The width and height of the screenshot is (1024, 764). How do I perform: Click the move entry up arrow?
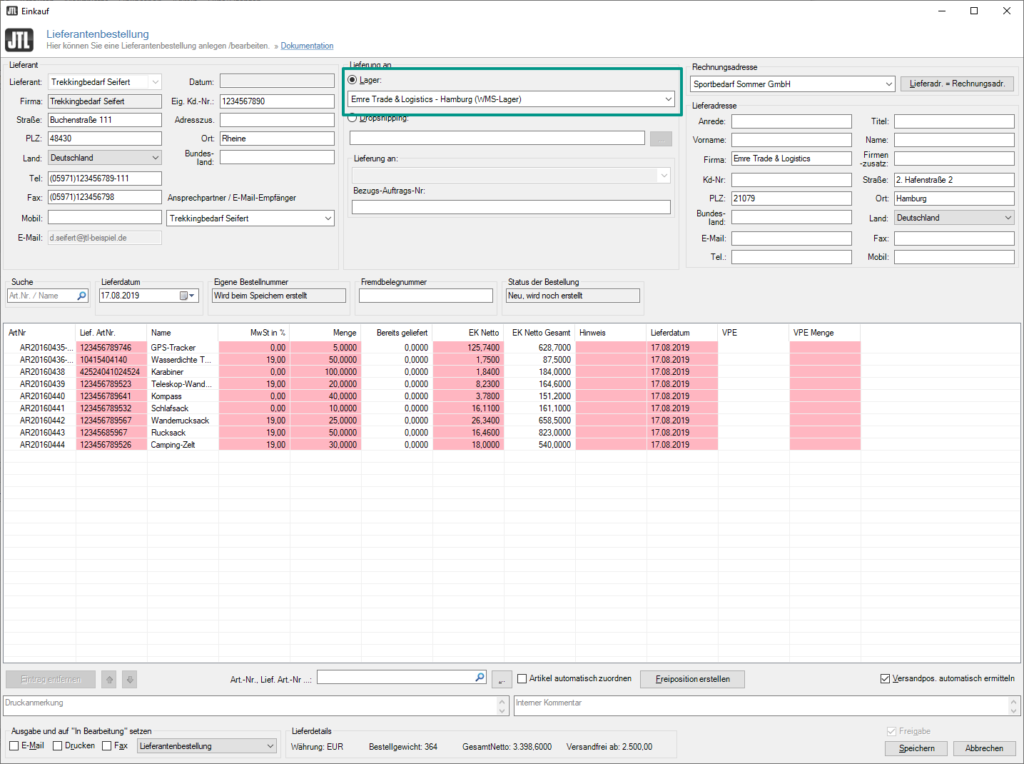tap(111, 679)
